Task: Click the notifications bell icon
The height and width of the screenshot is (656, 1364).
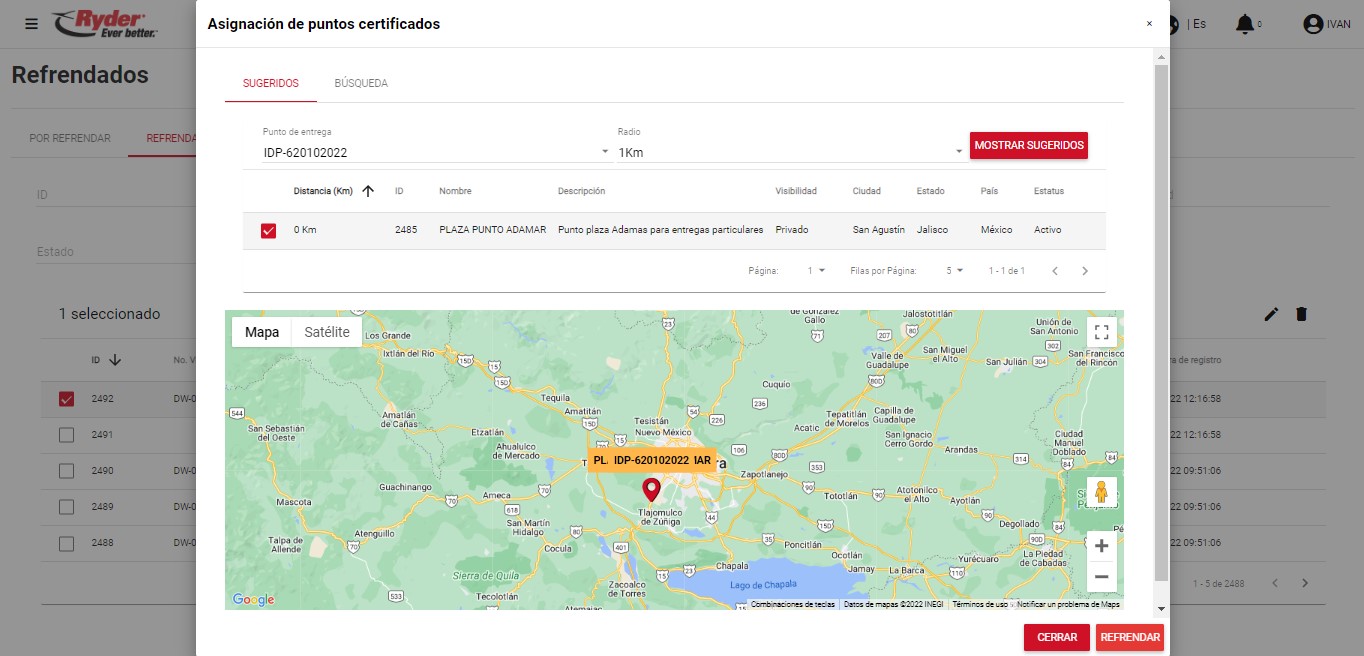Action: (x=1244, y=24)
